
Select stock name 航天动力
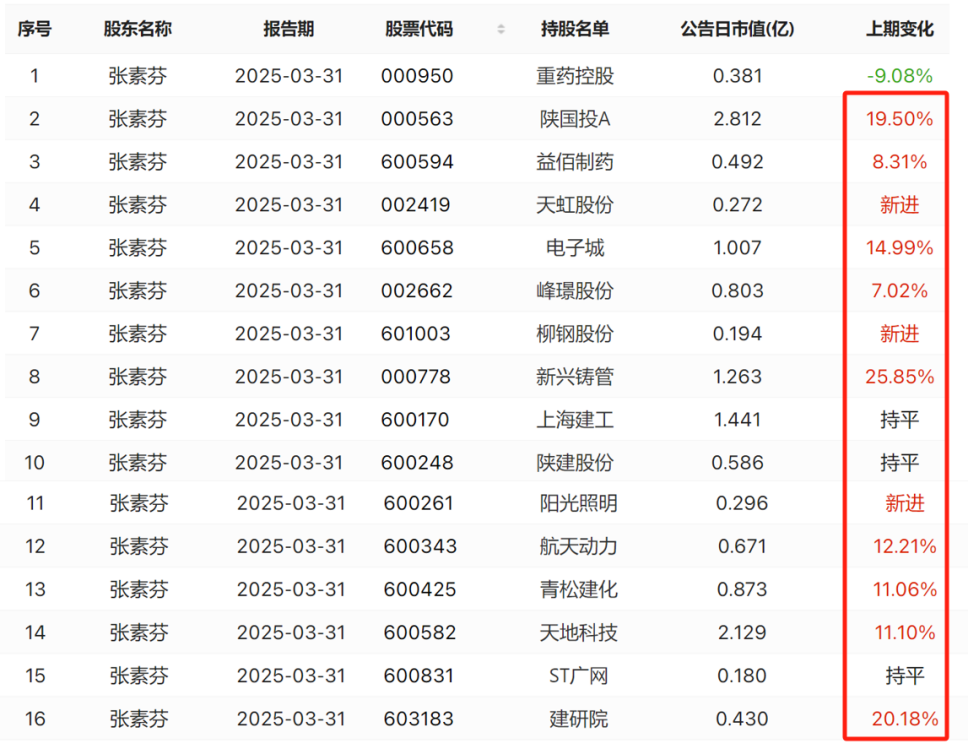point(578,546)
